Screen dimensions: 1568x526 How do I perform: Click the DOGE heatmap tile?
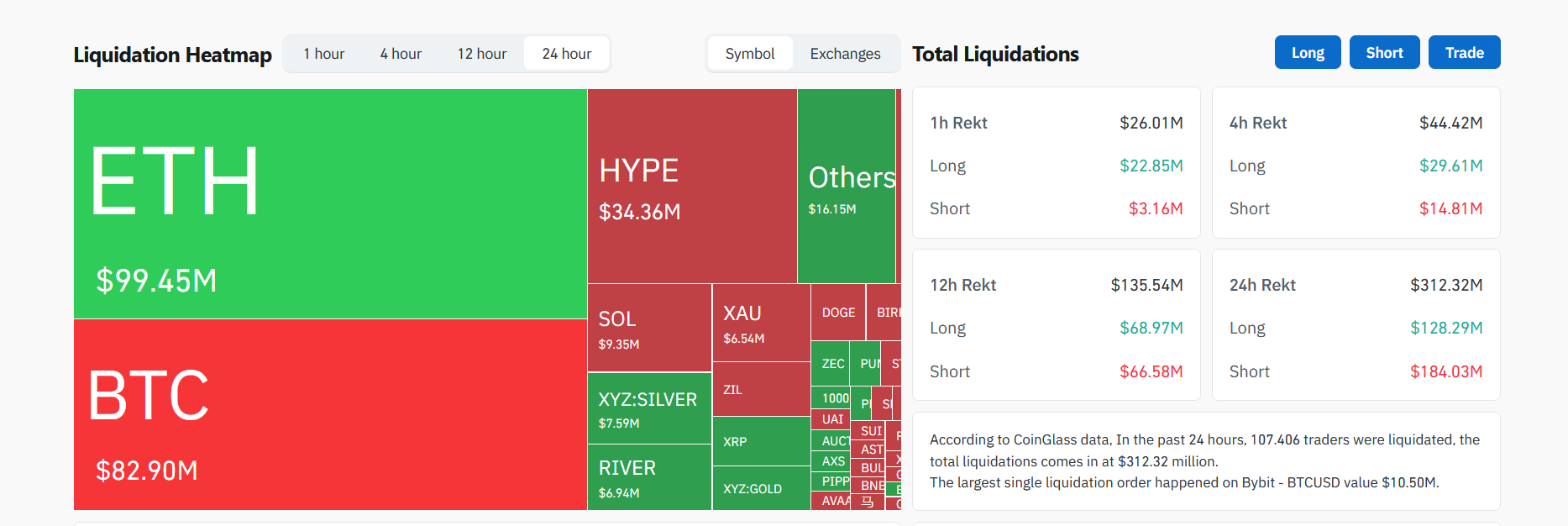click(x=838, y=313)
